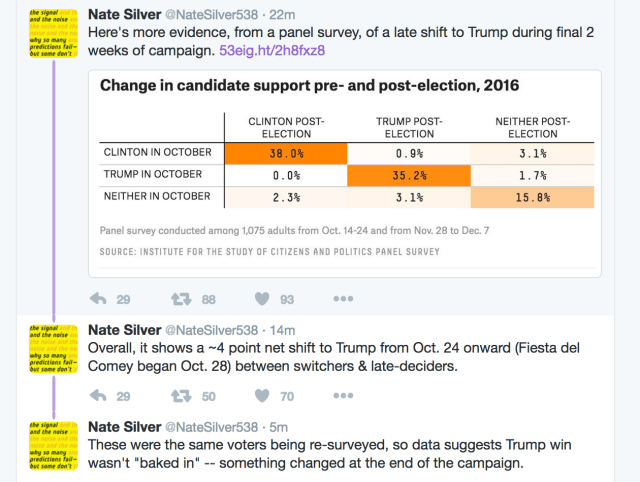This screenshot has height=482, width=640.
Task: Click Nate Silver's name on the third tweet
Action: click(122, 426)
